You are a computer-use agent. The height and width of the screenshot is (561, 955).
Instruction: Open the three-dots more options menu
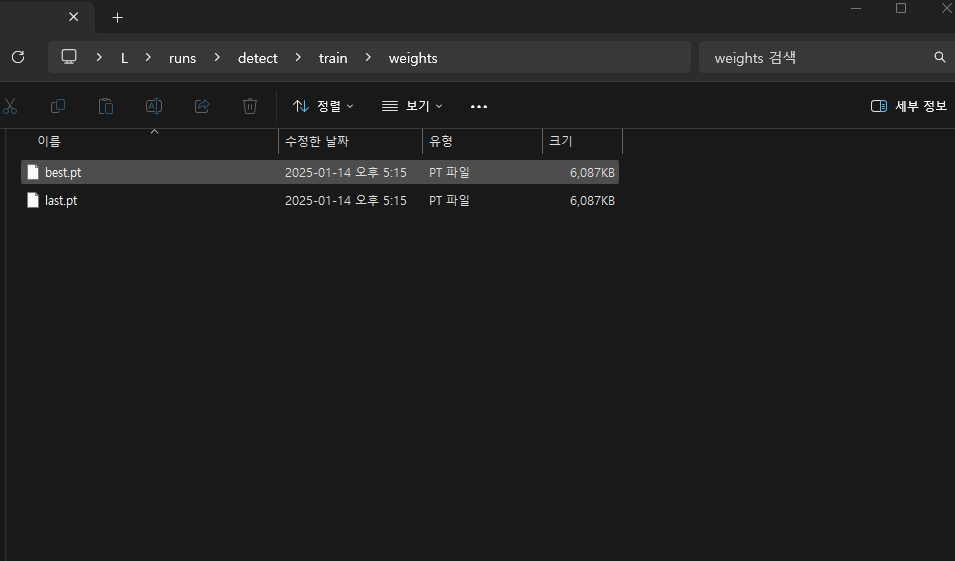tap(479, 107)
